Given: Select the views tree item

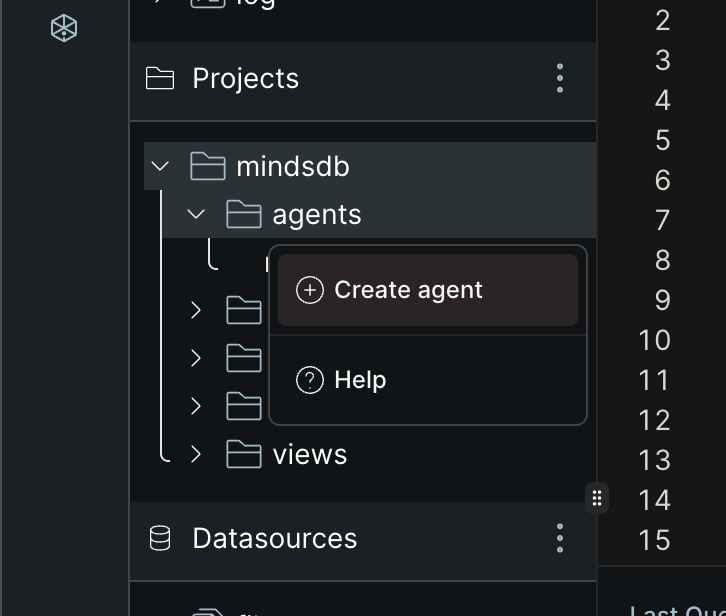Looking at the screenshot, I should [310, 454].
